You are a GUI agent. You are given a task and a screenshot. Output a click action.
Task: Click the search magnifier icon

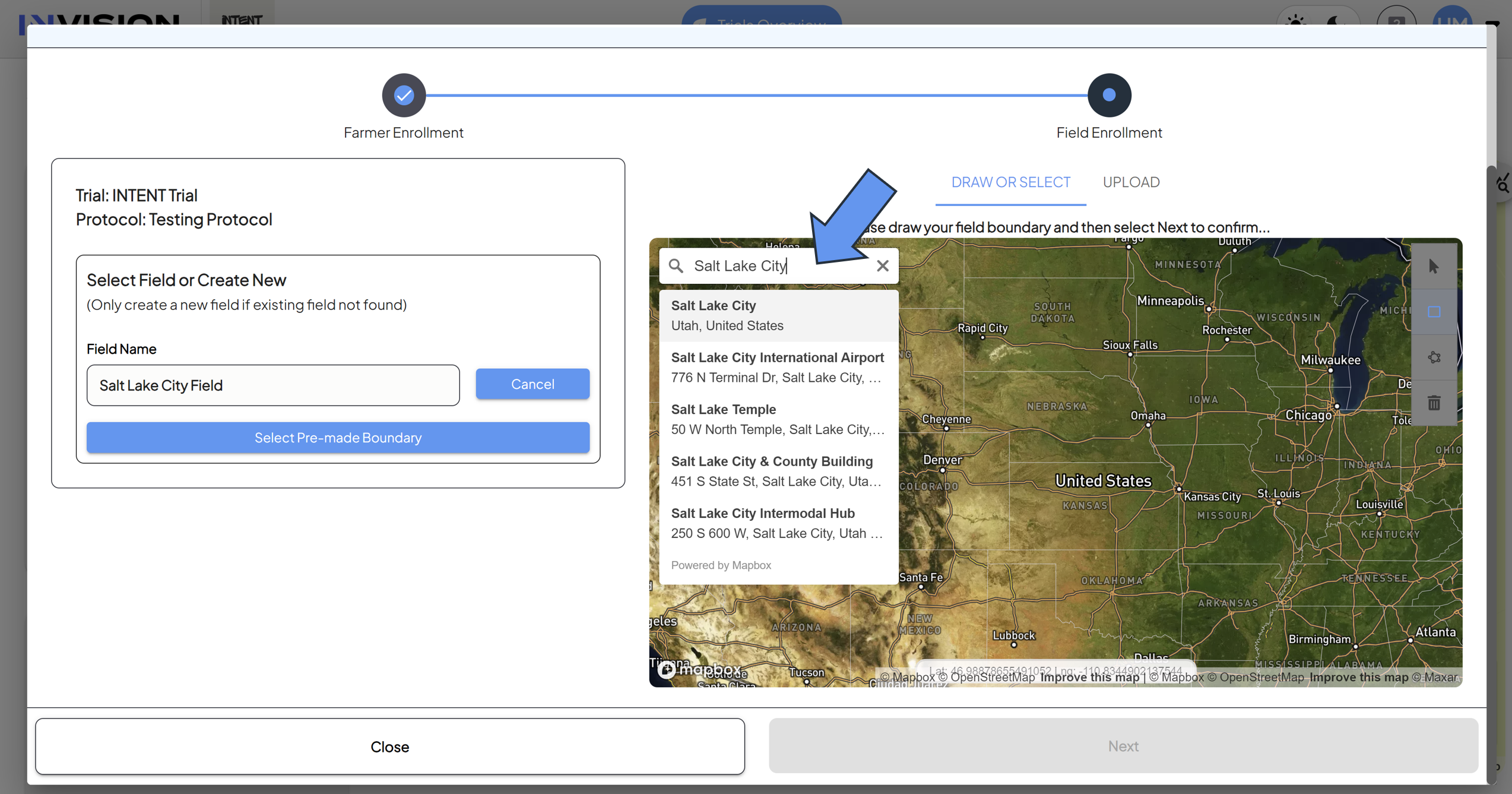point(676,265)
